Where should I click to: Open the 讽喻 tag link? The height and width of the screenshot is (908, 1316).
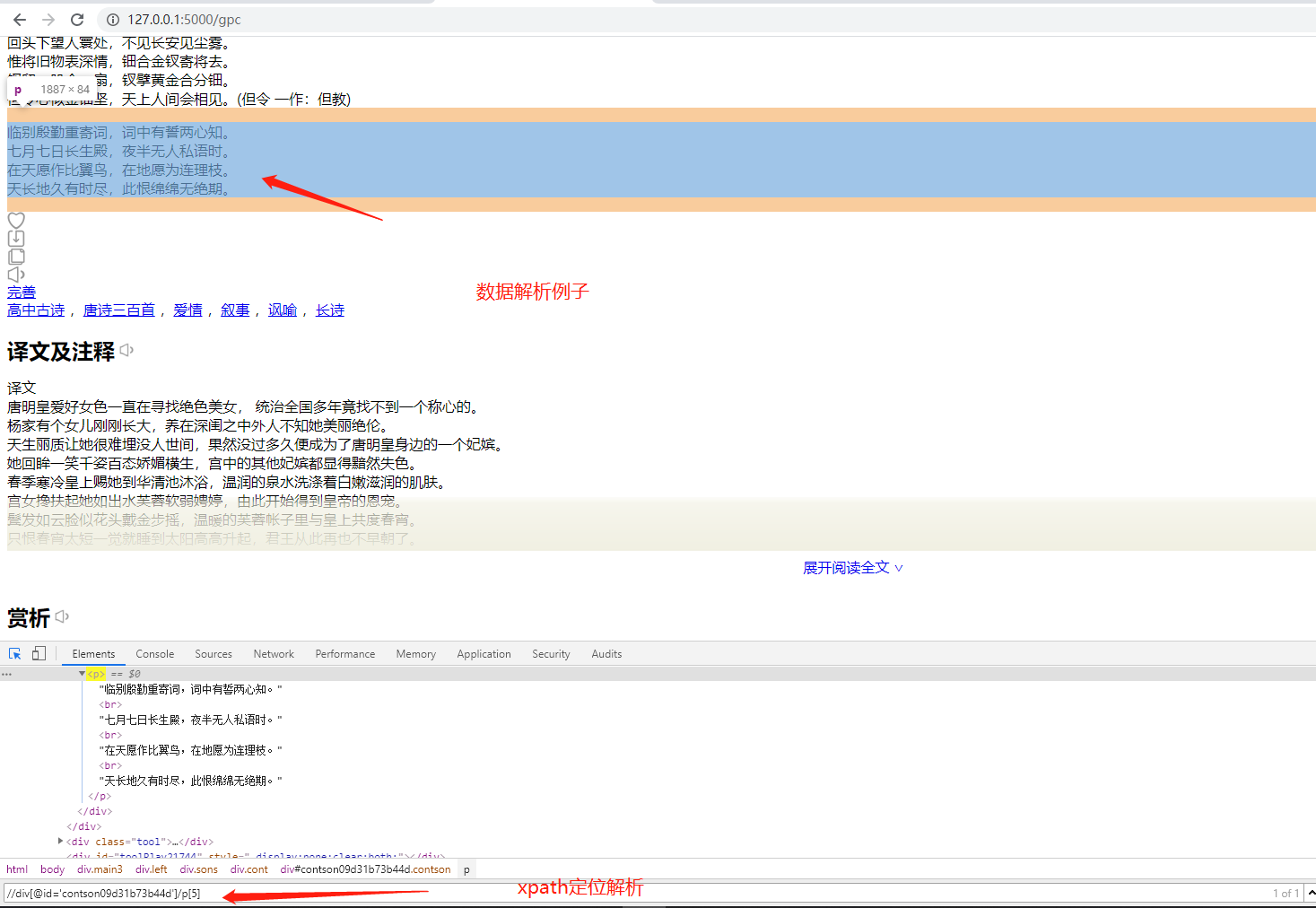pyautogui.click(x=283, y=310)
